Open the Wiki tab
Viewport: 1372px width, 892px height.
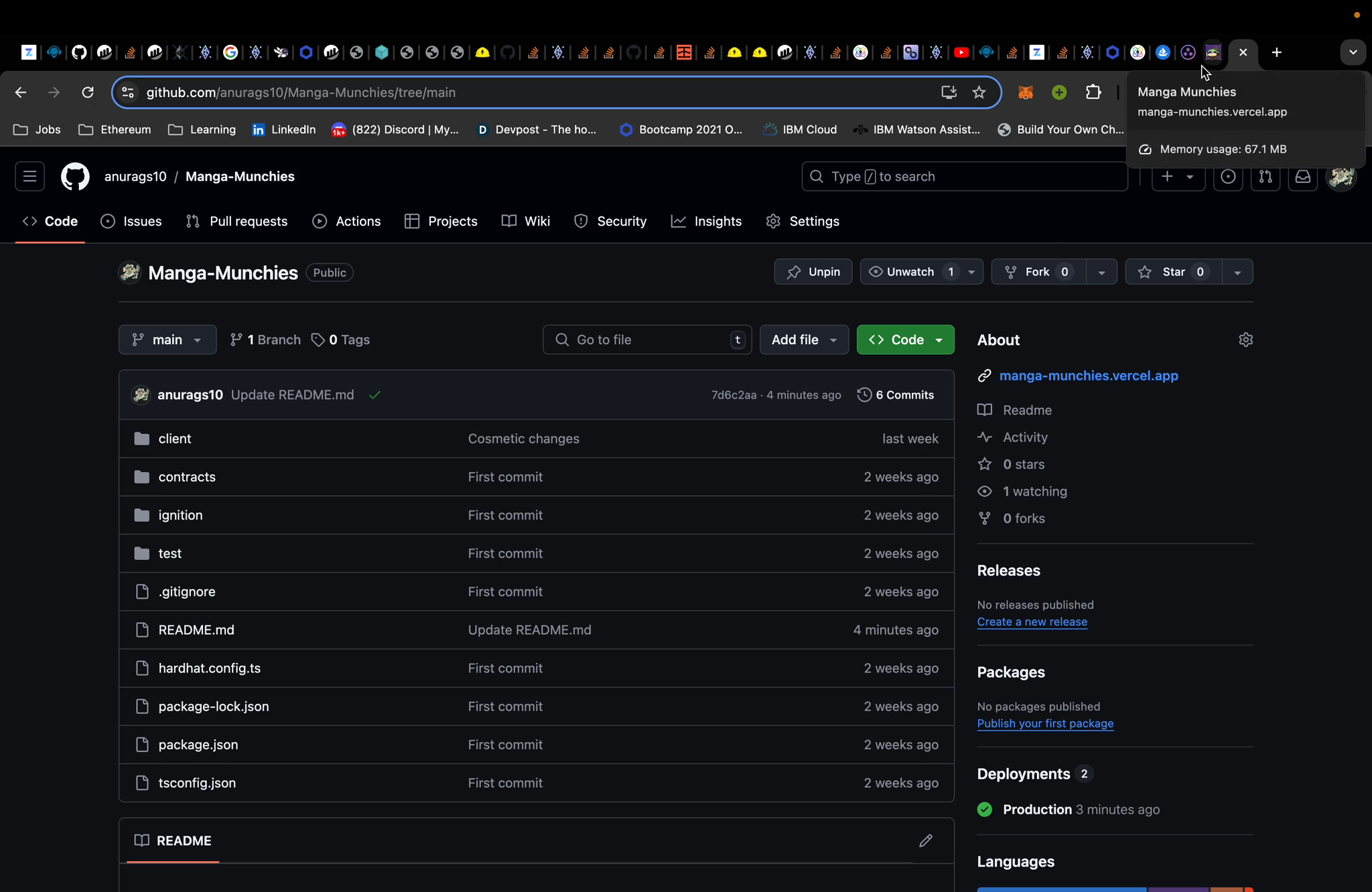[527, 222]
